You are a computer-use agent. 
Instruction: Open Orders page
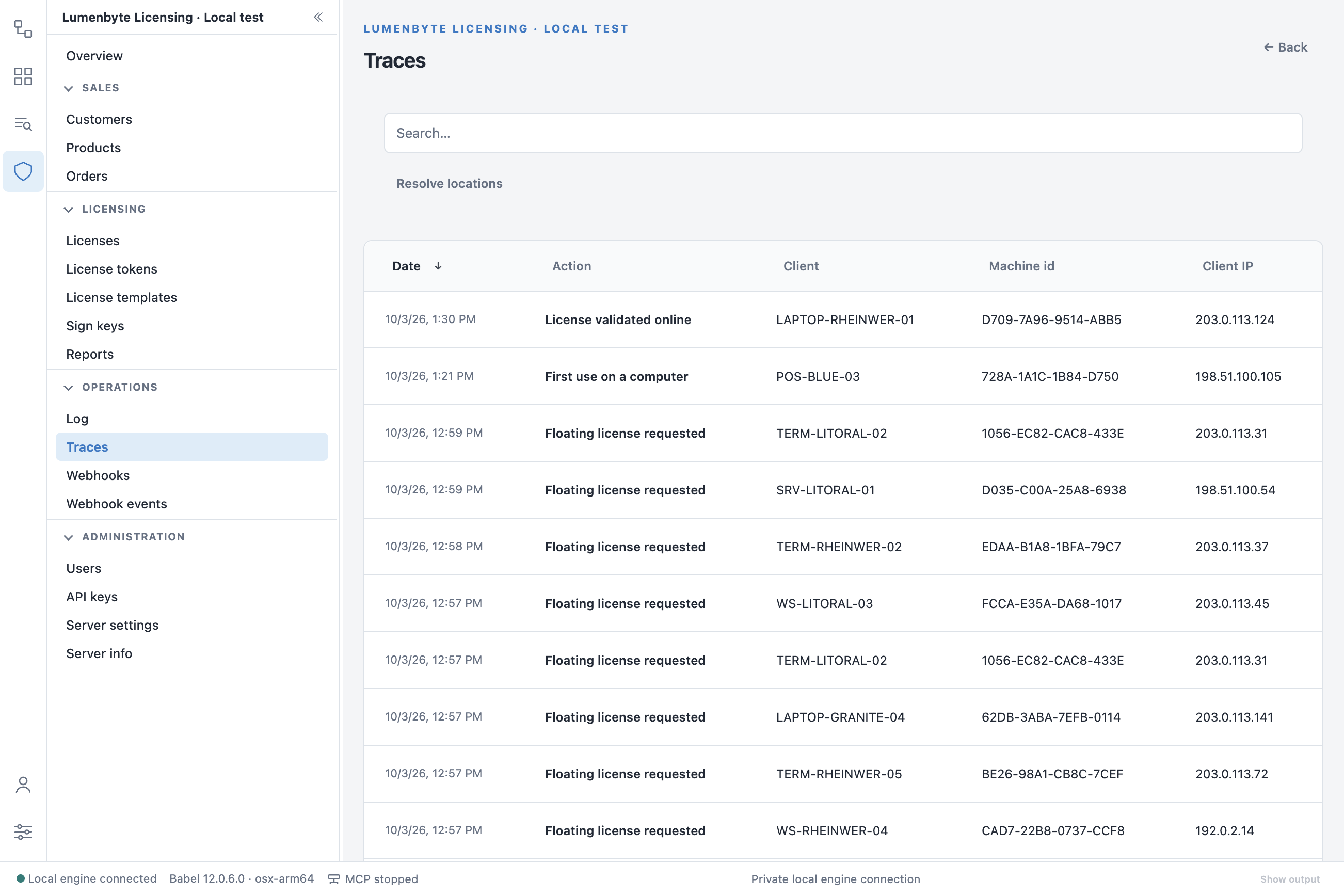pos(192,176)
